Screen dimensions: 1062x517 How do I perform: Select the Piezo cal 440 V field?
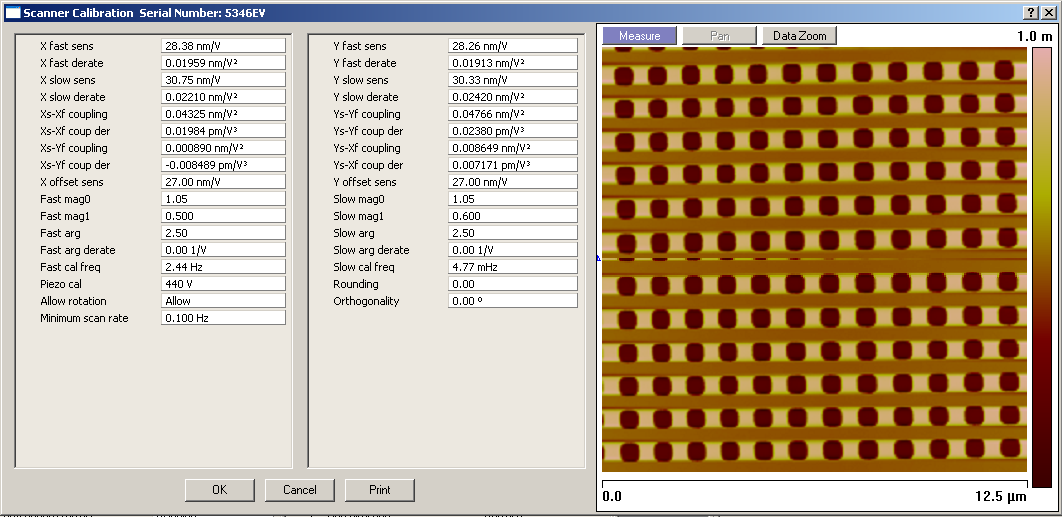(x=223, y=284)
